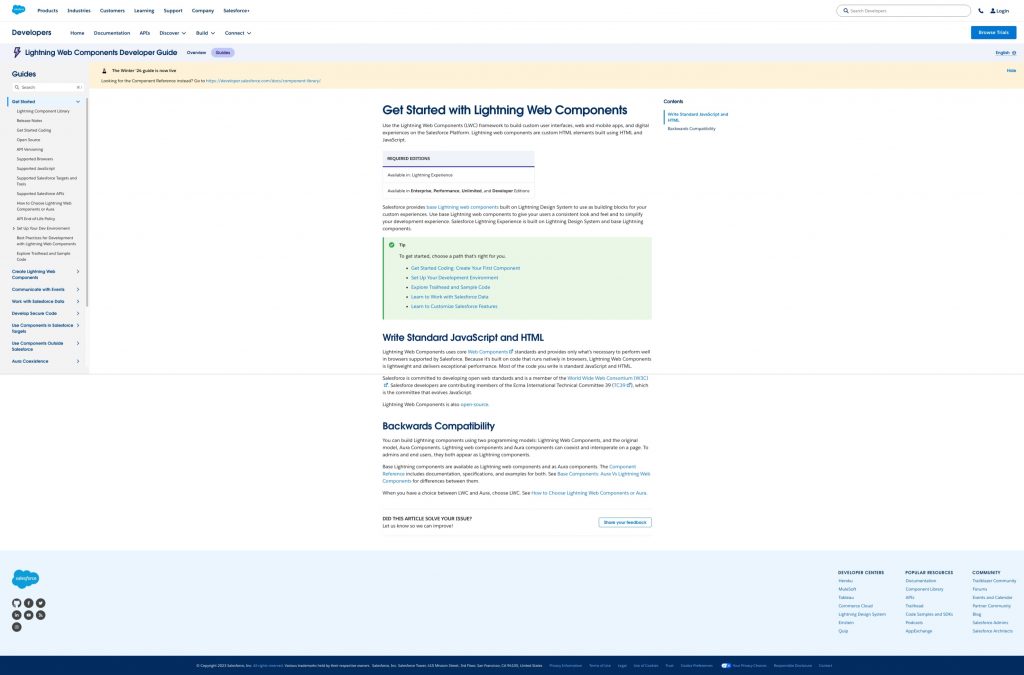The height and width of the screenshot is (675, 1024).
Task: Click the Search Developers input field
Action: tap(903, 10)
